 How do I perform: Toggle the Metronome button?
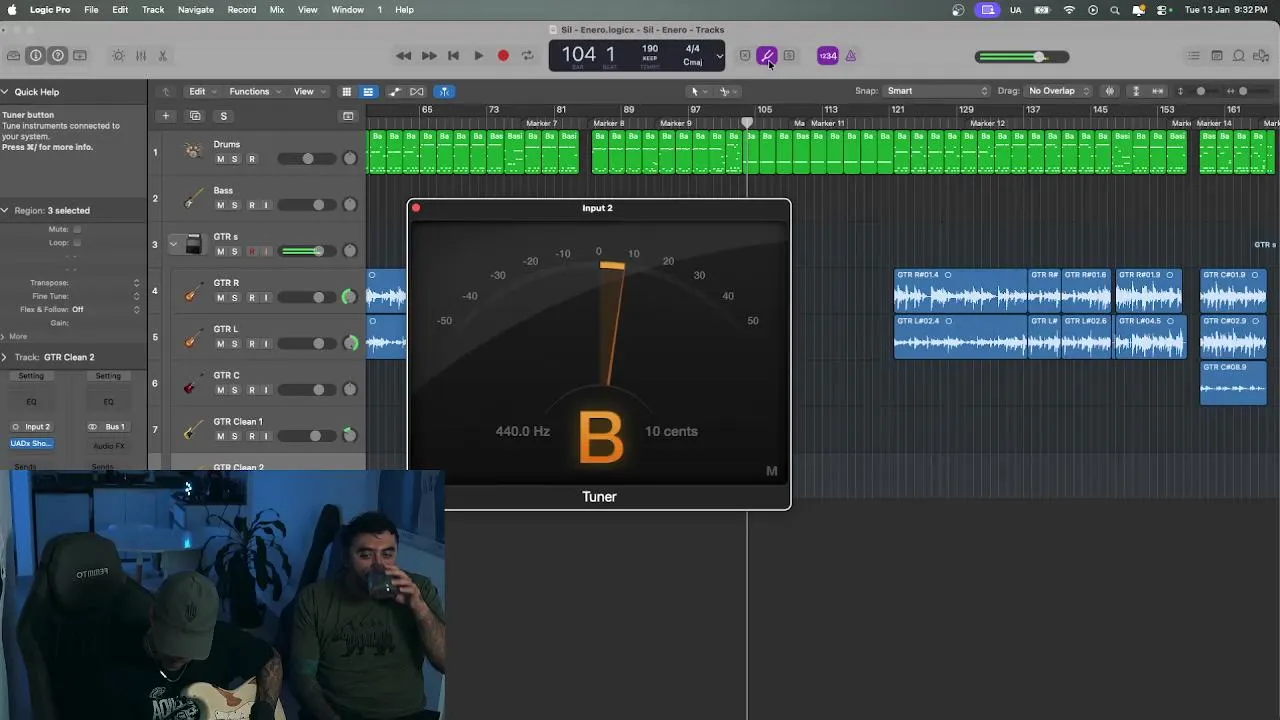pyautogui.click(x=851, y=56)
